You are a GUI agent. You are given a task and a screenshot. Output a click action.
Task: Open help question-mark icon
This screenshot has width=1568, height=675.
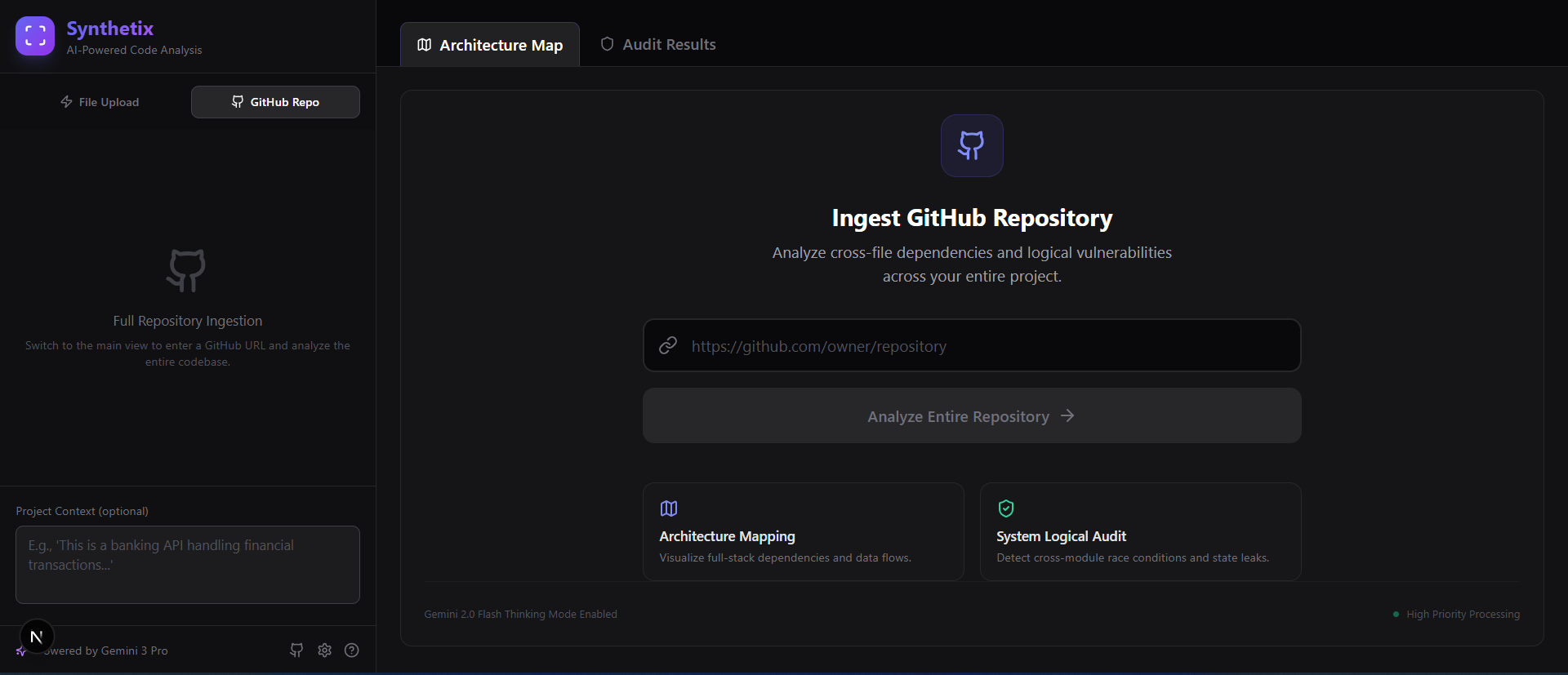352,650
